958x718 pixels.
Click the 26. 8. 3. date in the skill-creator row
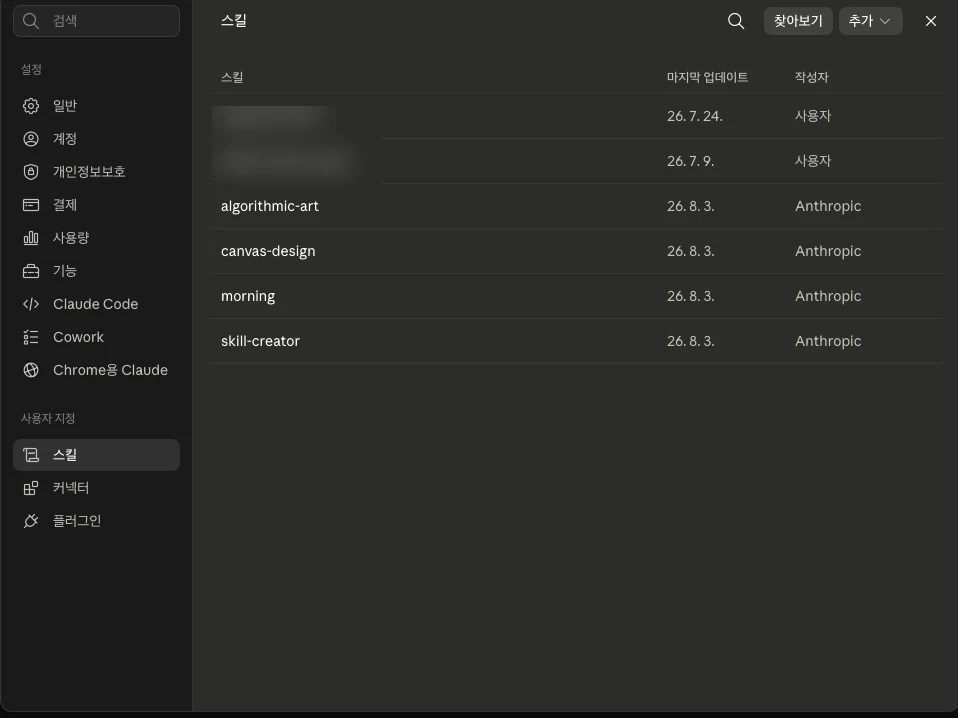coord(690,341)
